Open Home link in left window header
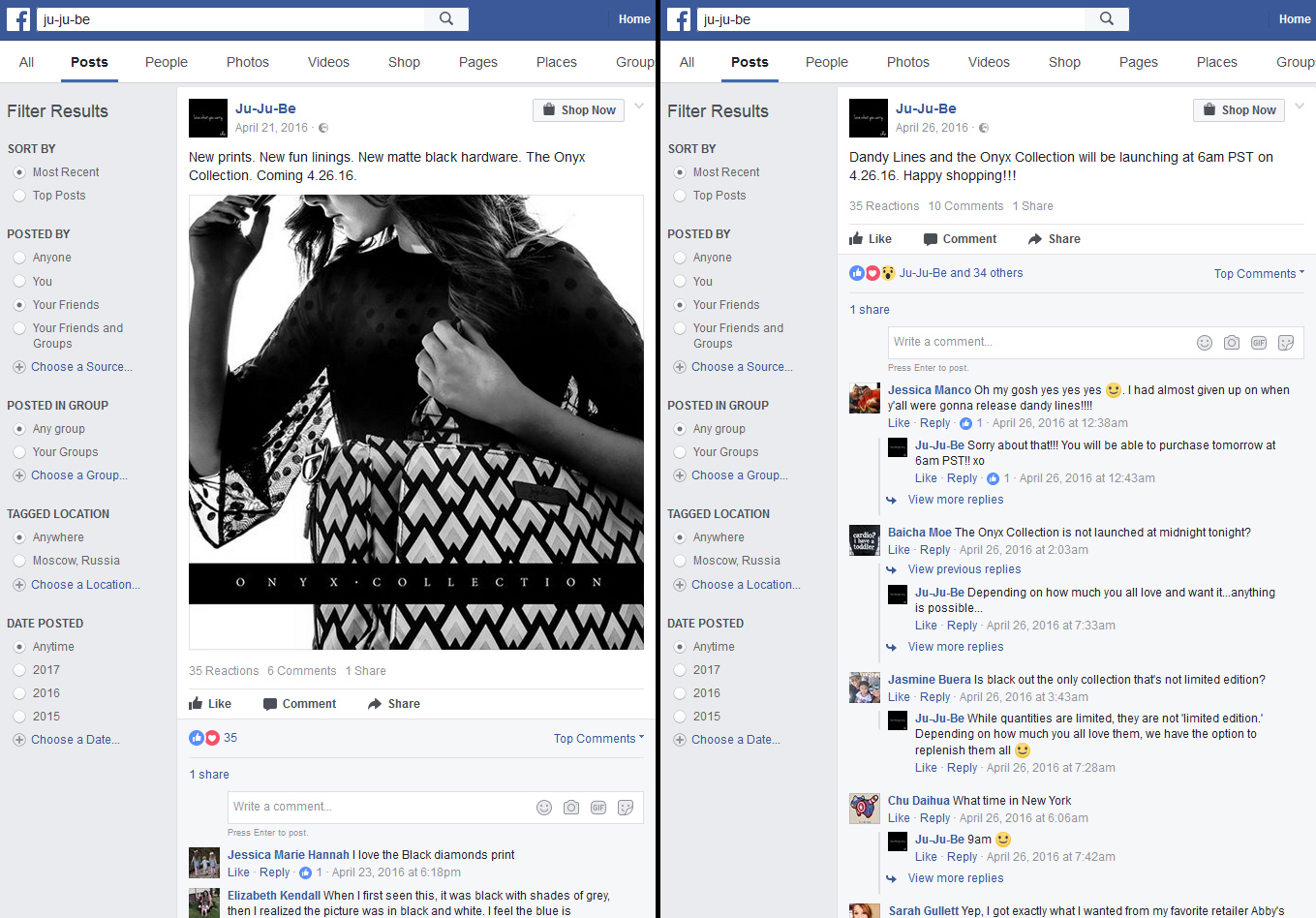This screenshot has height=918, width=1316. pyautogui.click(x=634, y=19)
